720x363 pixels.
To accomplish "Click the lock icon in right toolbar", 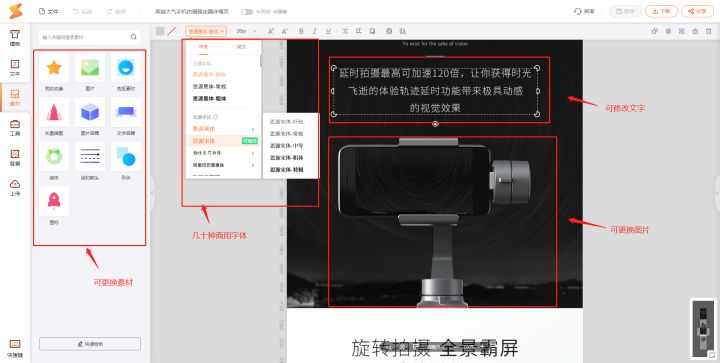I will tap(695, 31).
